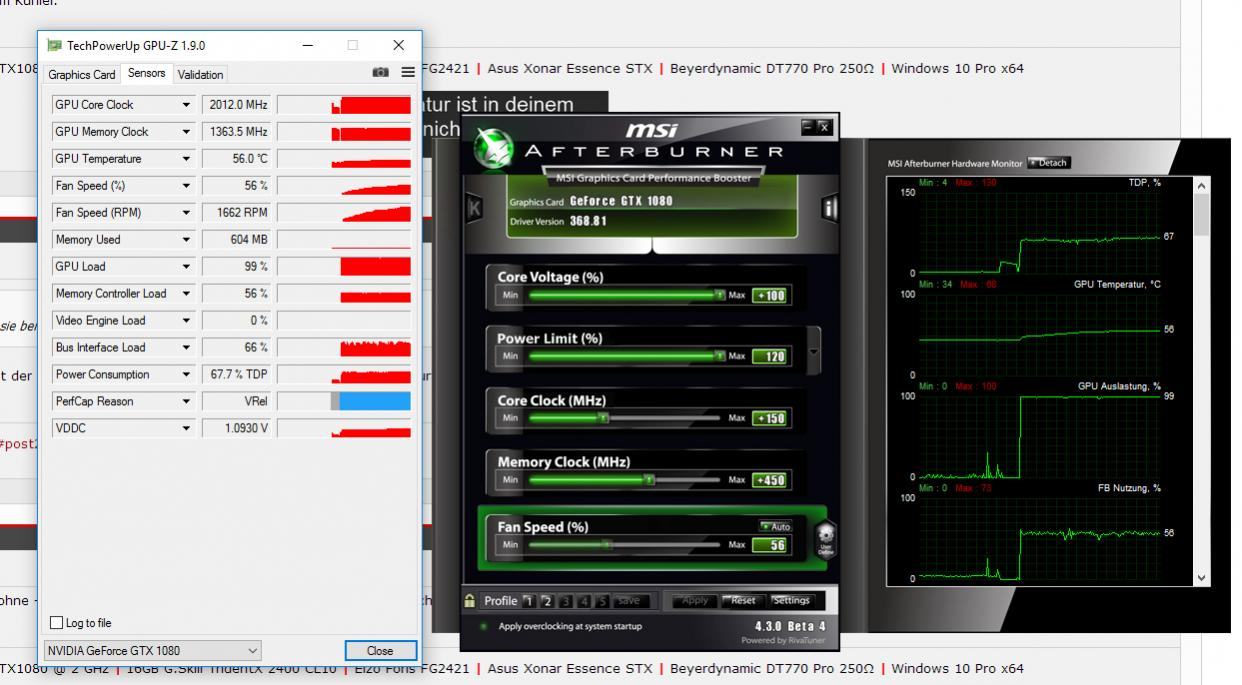Expand the Power Limit arrow expander
This screenshot has width=1242, height=685.
pos(813,352)
